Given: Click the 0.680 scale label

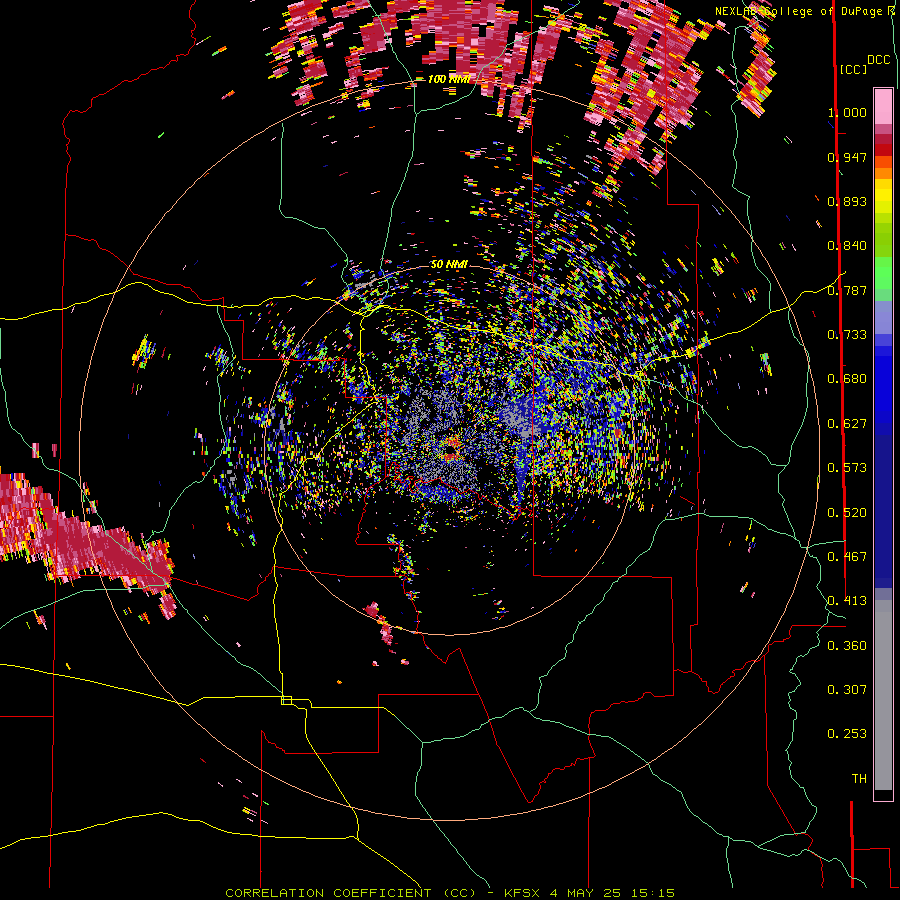Looking at the screenshot, I should (x=847, y=379).
